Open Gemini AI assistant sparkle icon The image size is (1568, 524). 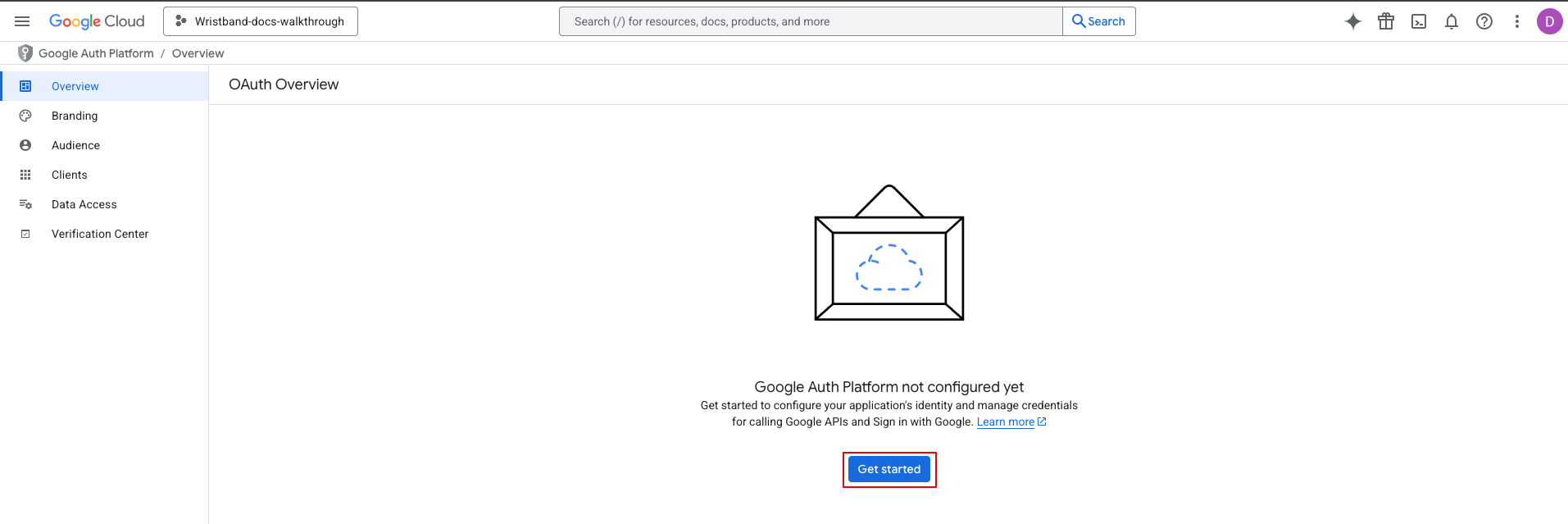(x=1353, y=21)
